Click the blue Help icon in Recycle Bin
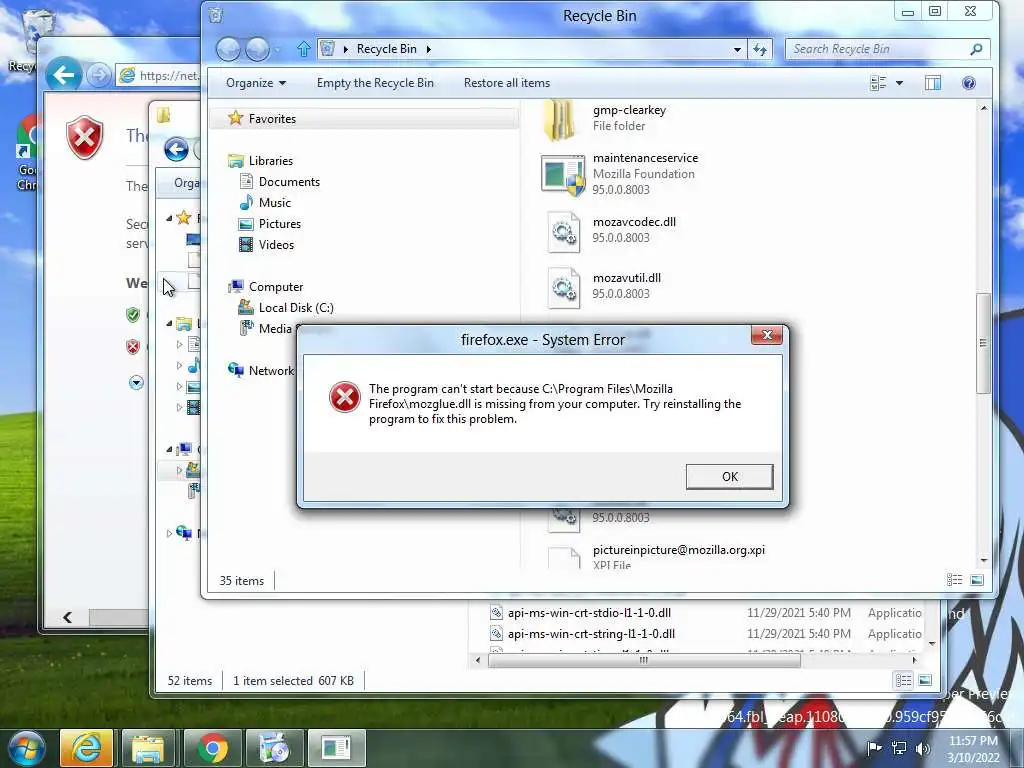 968,83
